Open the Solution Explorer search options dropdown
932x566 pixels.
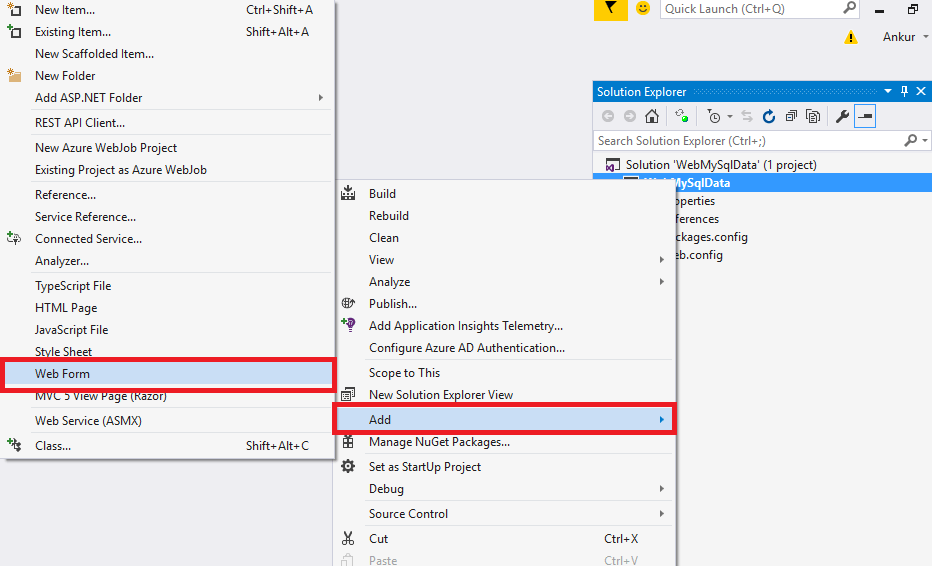tap(925, 141)
